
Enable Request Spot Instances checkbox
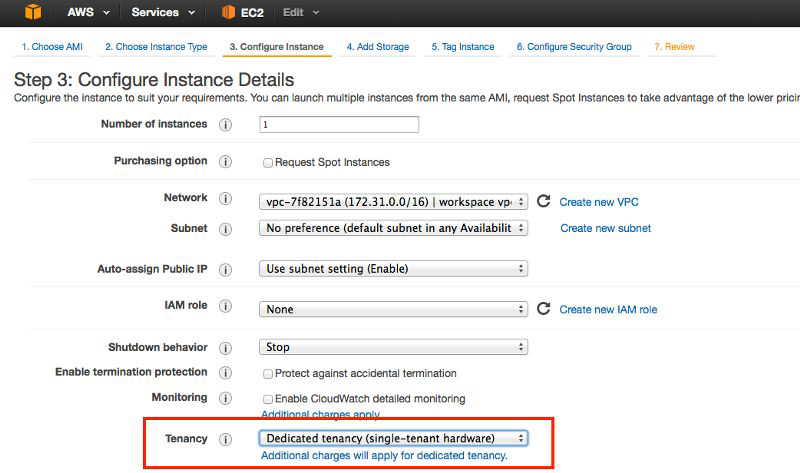click(268, 162)
